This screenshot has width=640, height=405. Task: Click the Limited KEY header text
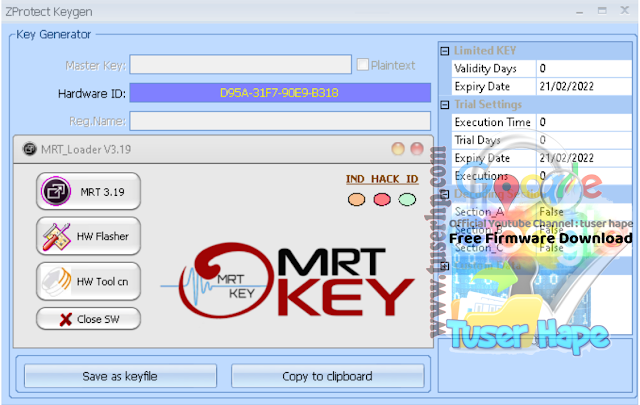[485, 51]
